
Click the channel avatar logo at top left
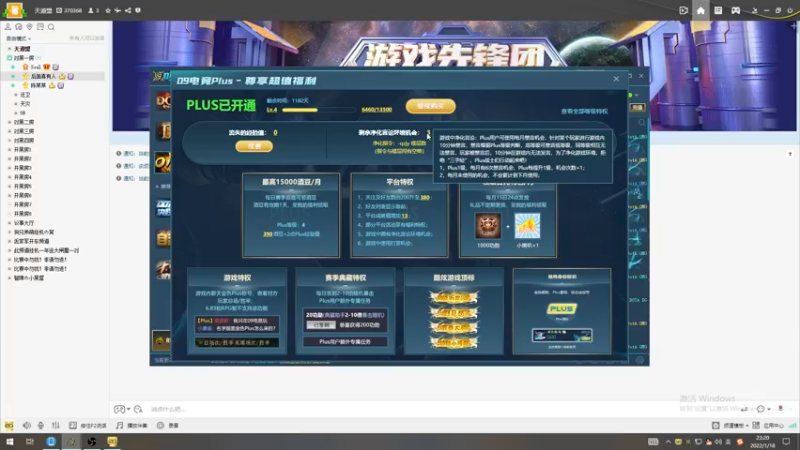tap(14, 10)
